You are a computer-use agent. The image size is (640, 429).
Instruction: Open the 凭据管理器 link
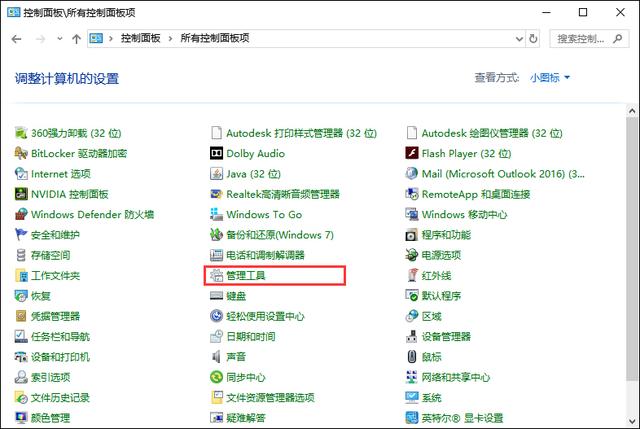56,316
